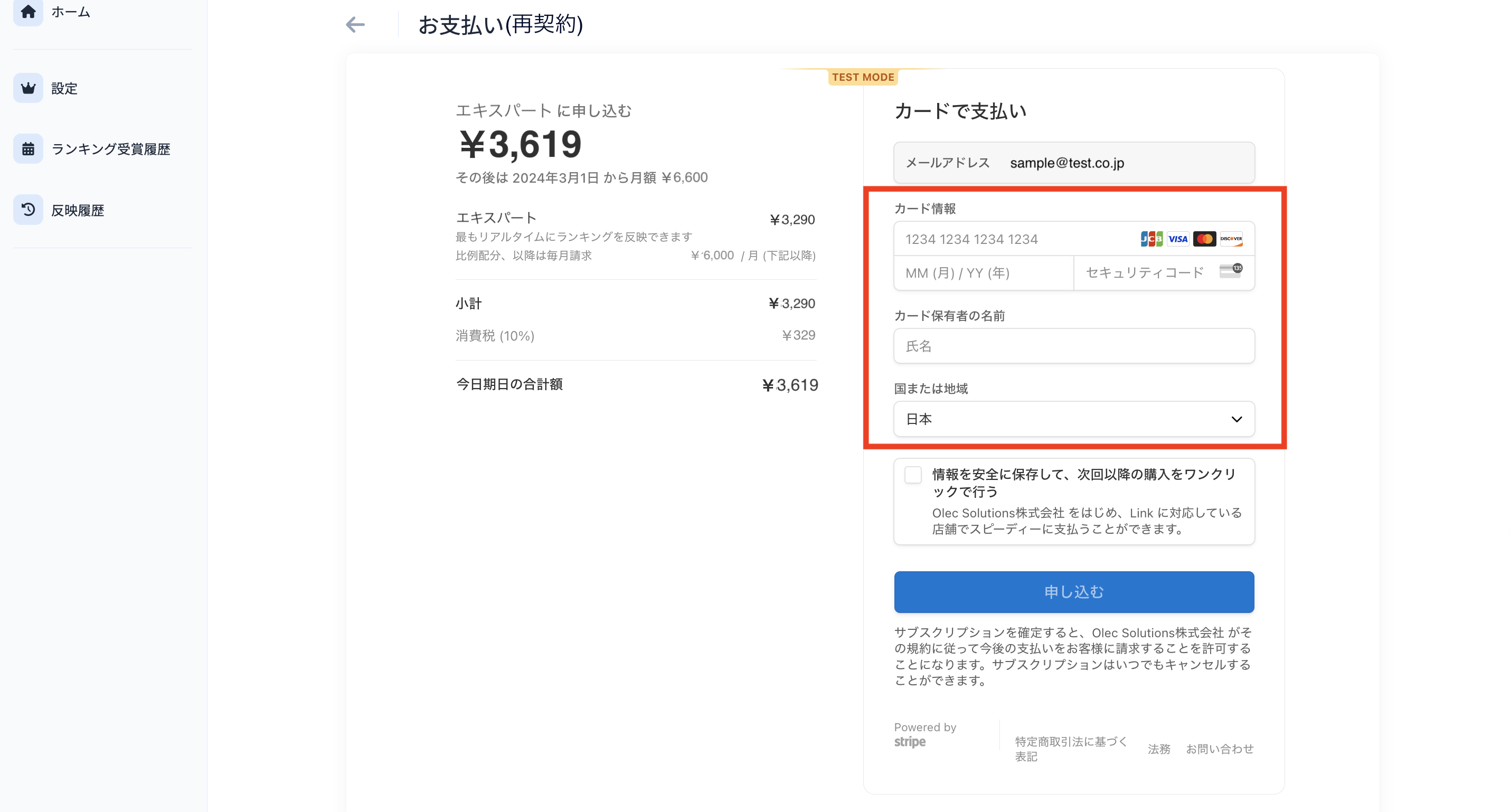Click the crown icon next to 設定
This screenshot has width=1510, height=812.
tap(28, 88)
